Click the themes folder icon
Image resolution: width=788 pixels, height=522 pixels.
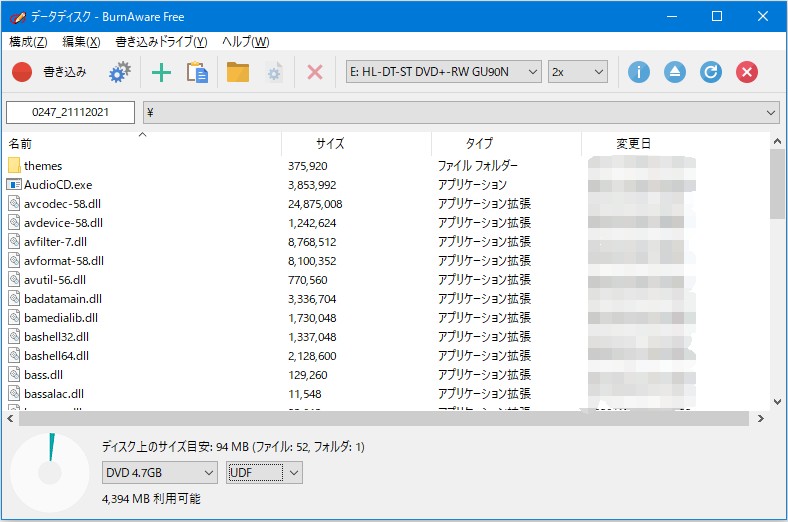point(14,165)
